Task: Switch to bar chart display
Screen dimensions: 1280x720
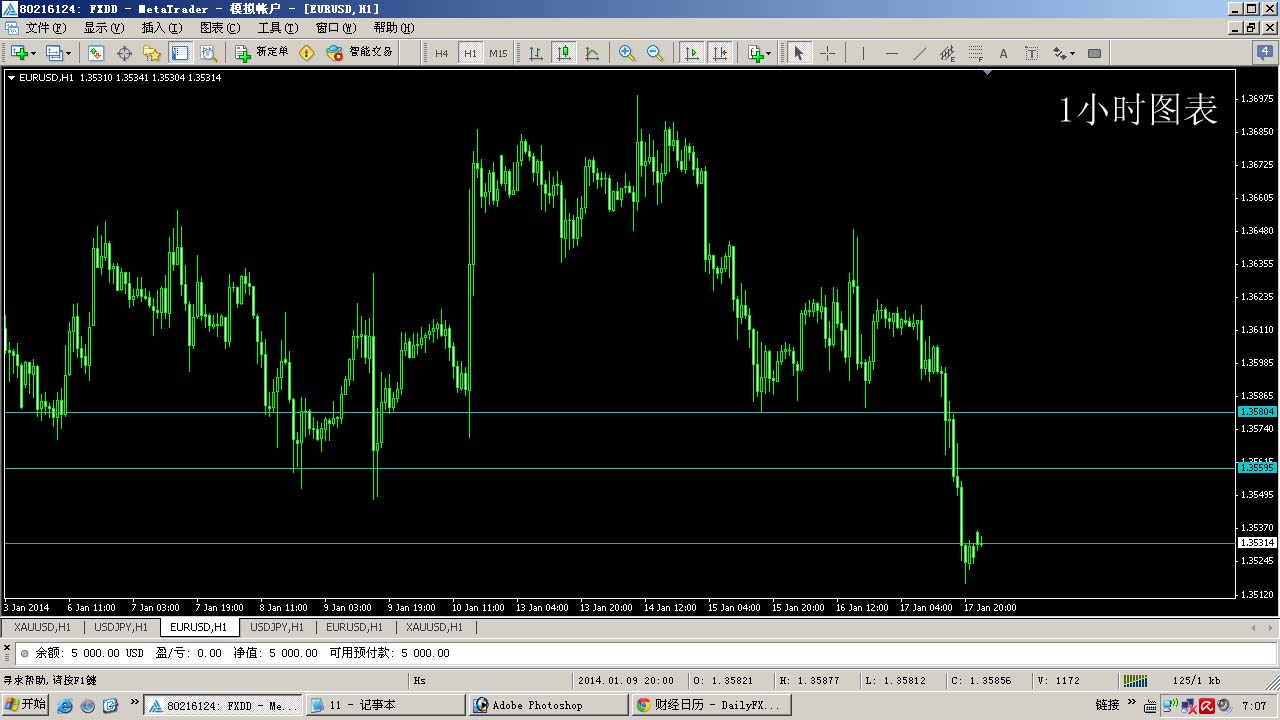Action: pyautogui.click(x=536, y=53)
